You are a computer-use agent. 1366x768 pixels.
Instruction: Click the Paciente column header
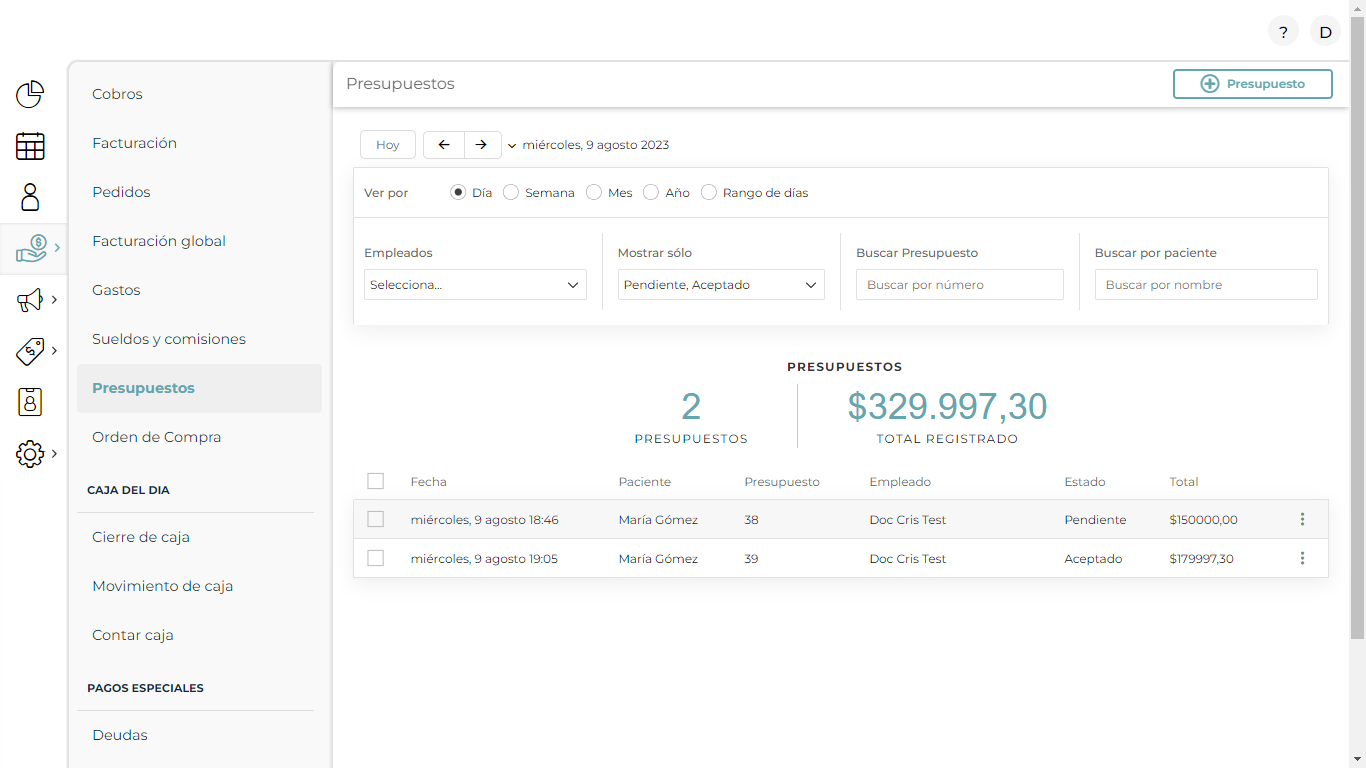645,482
